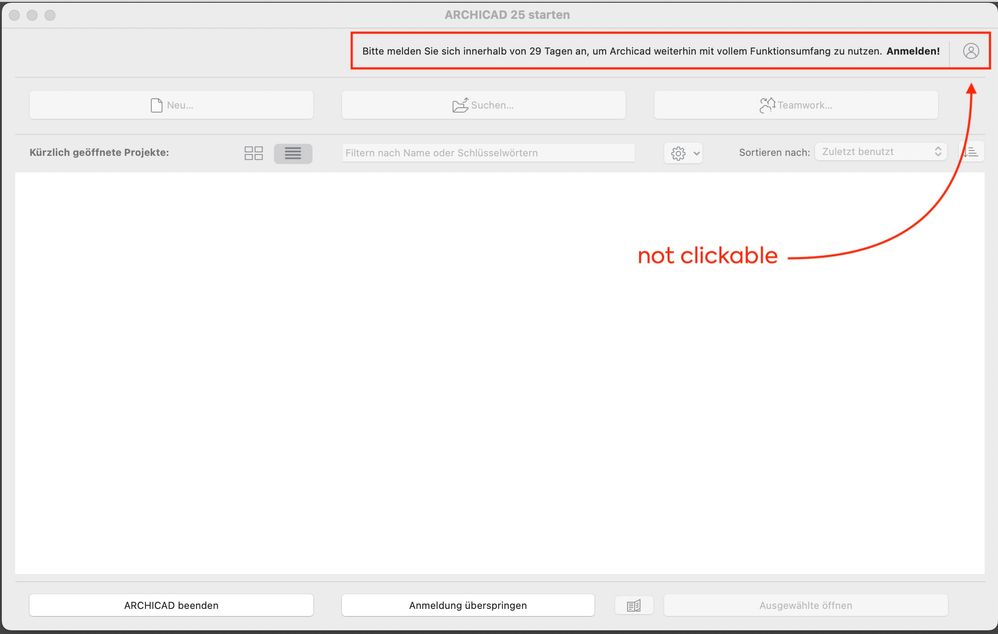Open project settings via the gear icon
Screen dimensions: 998x634
pos(680,151)
